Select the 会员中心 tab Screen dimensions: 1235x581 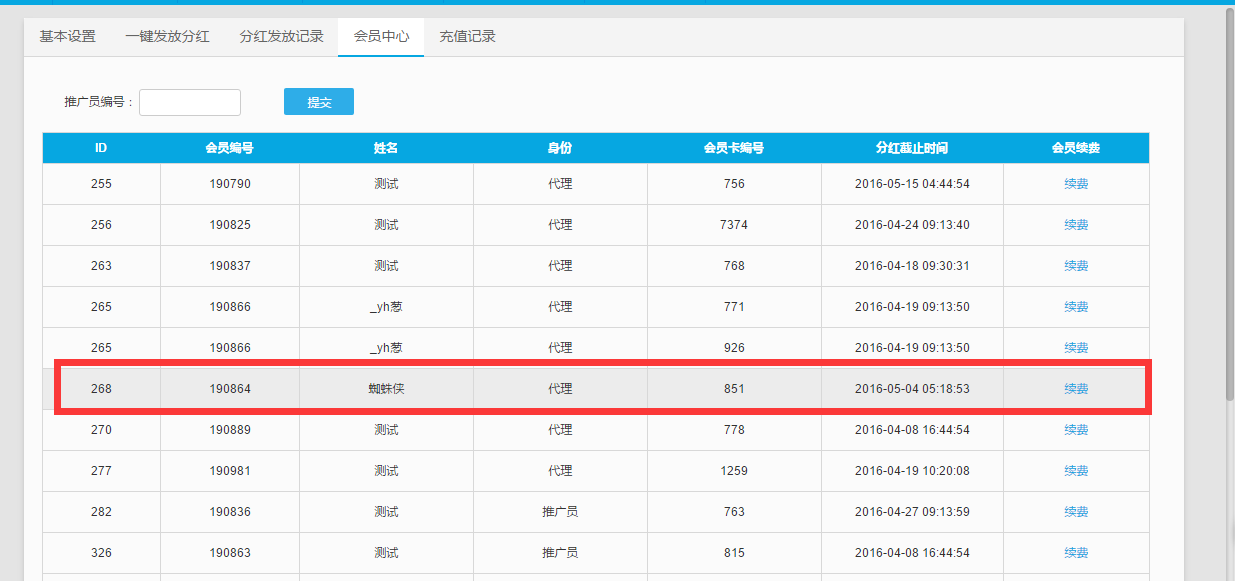click(381, 37)
